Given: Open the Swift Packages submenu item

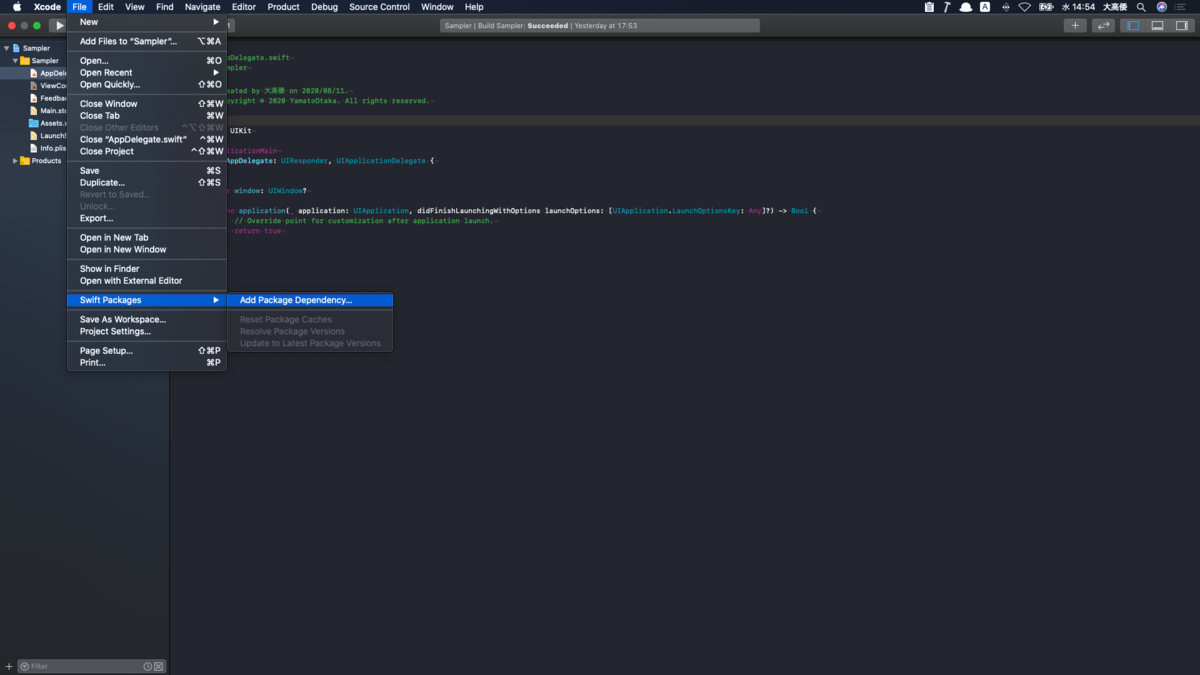Looking at the screenshot, I should [147, 300].
